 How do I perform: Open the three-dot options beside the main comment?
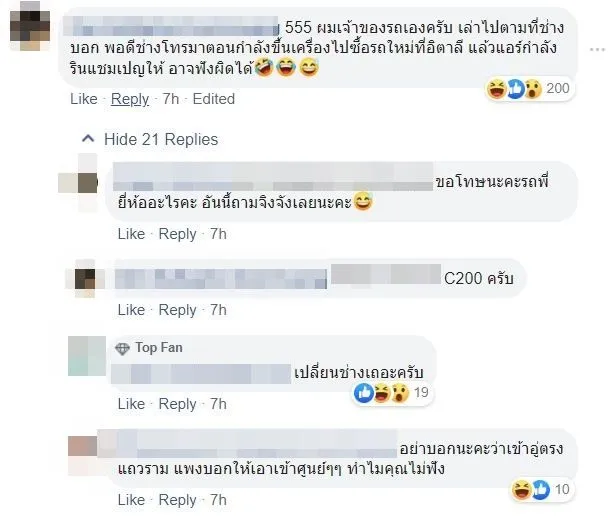[598, 49]
